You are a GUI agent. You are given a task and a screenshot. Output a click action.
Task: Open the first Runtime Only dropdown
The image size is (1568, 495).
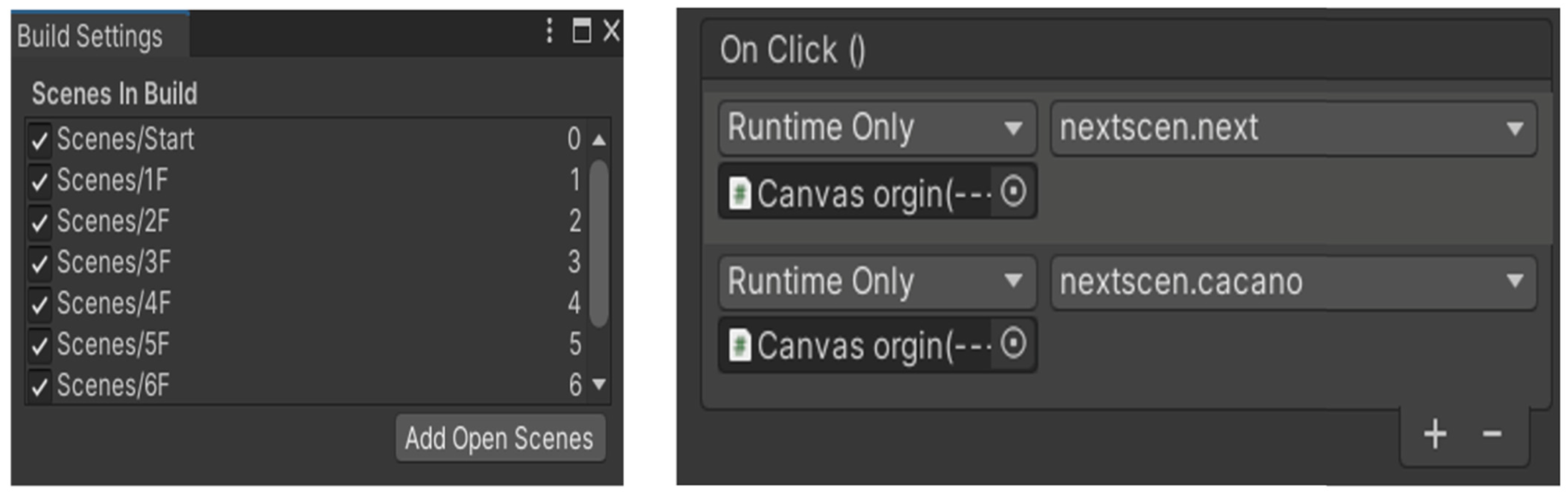[x=876, y=128]
